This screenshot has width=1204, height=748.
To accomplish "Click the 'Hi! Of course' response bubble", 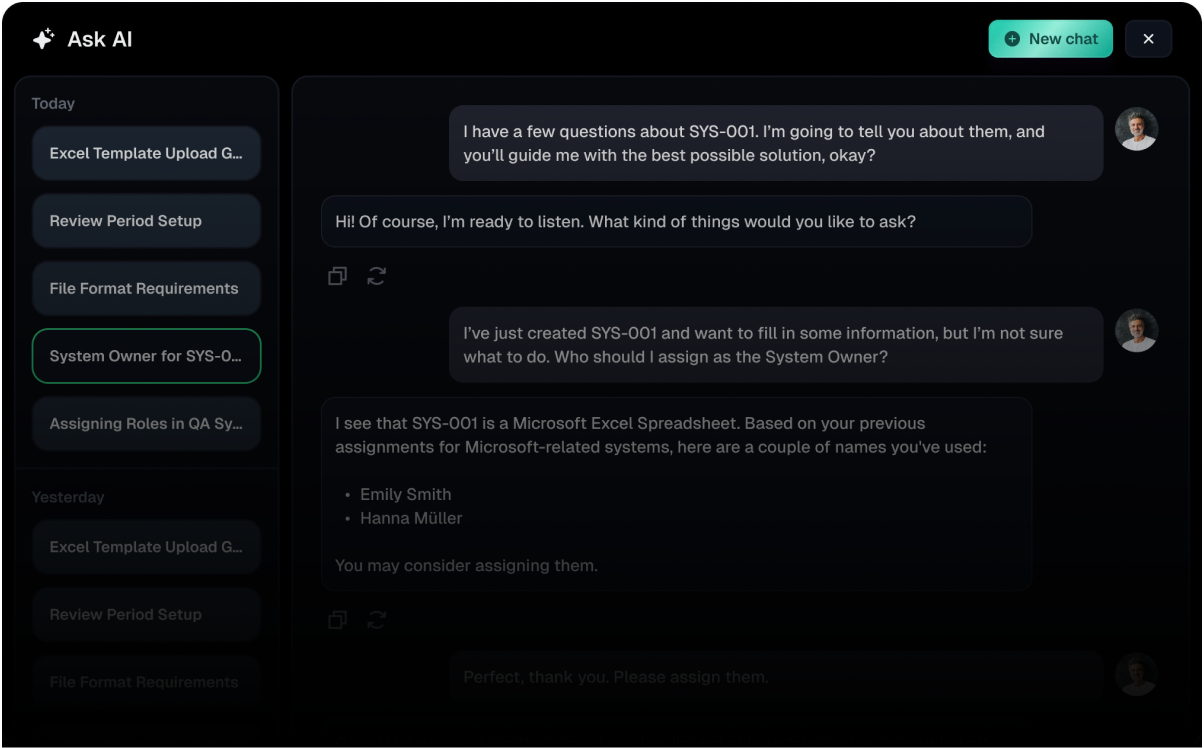I will [x=676, y=222].
